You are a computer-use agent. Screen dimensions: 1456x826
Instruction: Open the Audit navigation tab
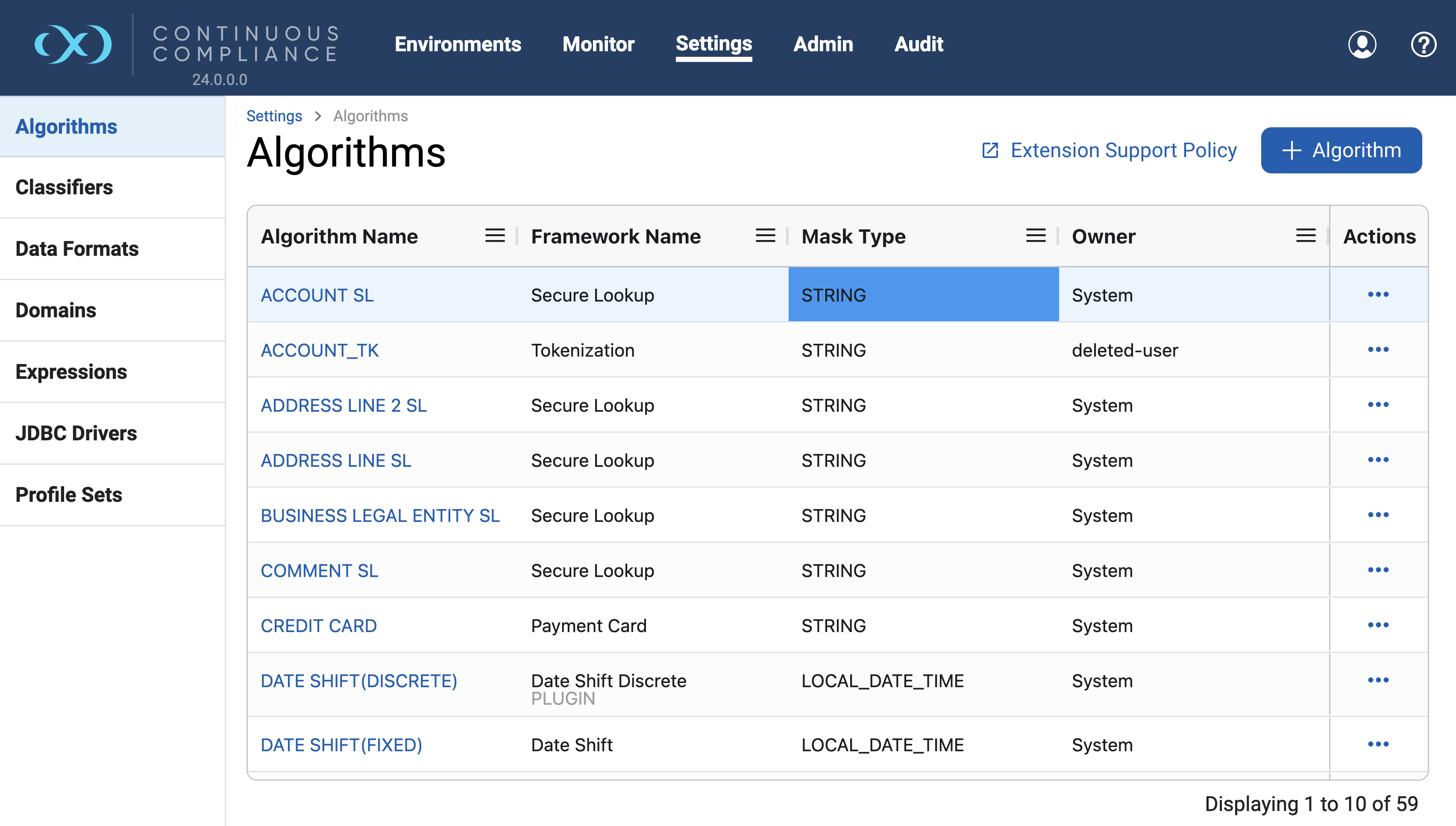pyautogui.click(x=919, y=44)
